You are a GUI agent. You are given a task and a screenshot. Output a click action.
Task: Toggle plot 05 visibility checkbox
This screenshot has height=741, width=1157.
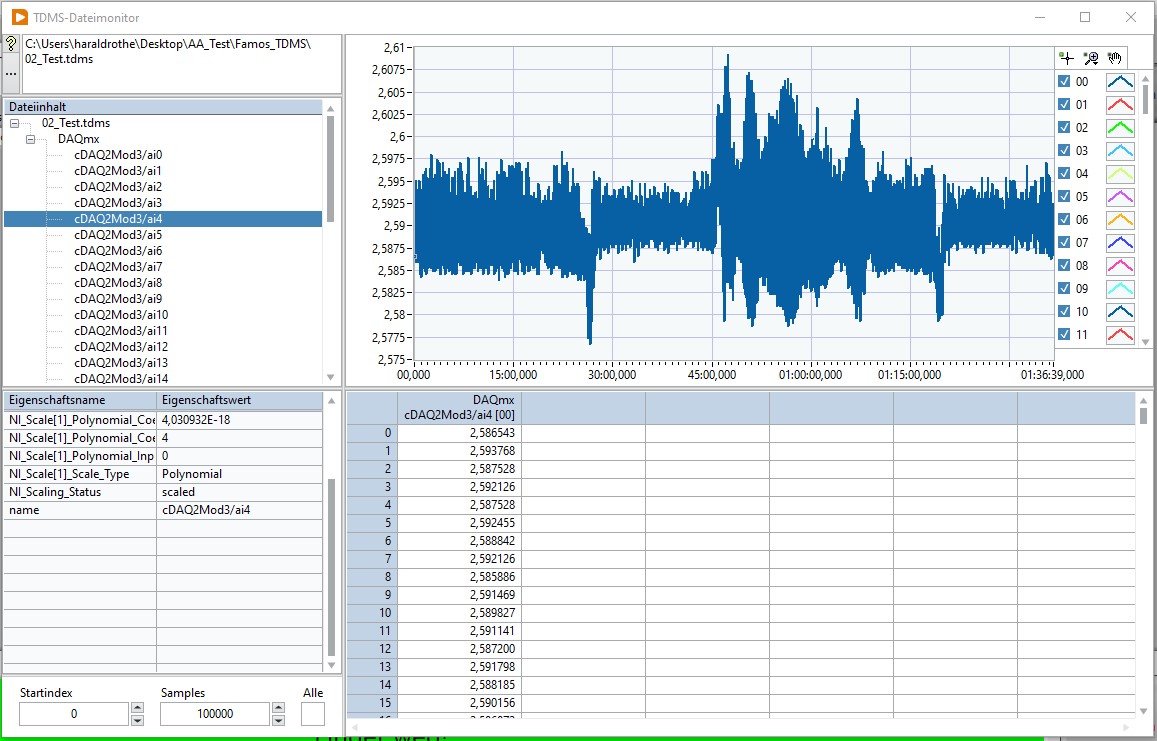tap(1064, 197)
